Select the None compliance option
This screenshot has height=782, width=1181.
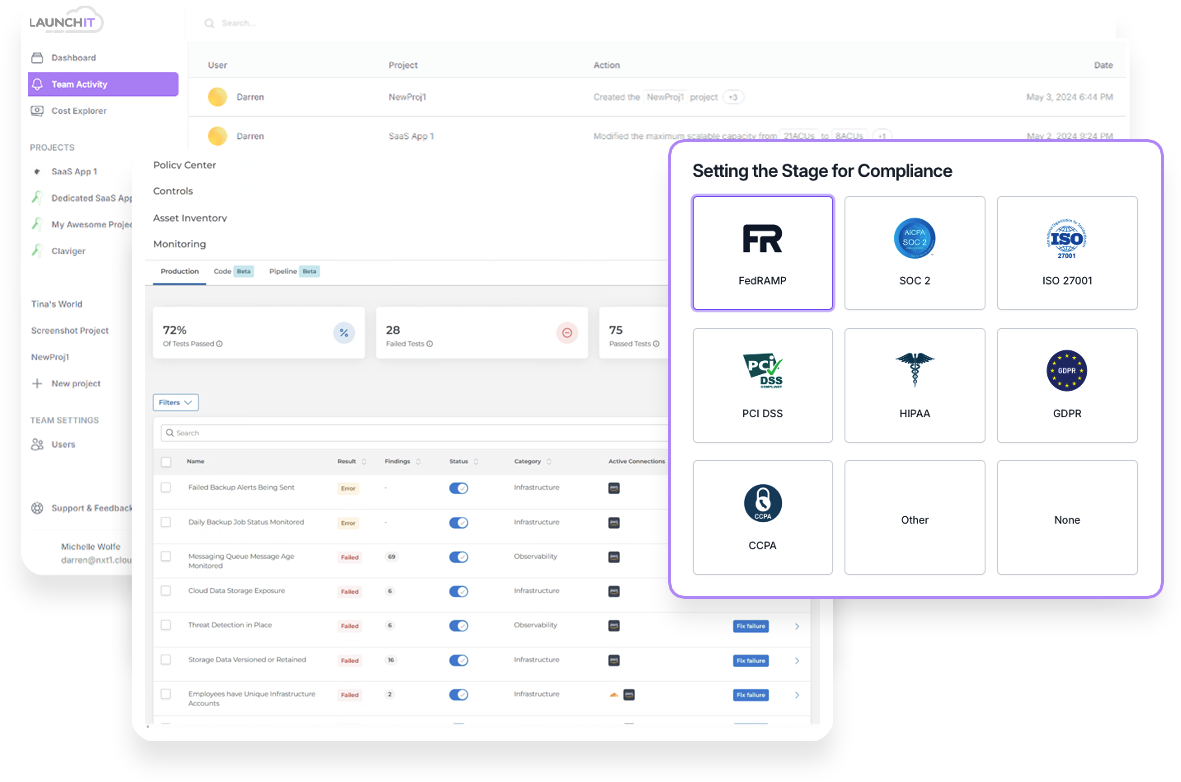1066,518
